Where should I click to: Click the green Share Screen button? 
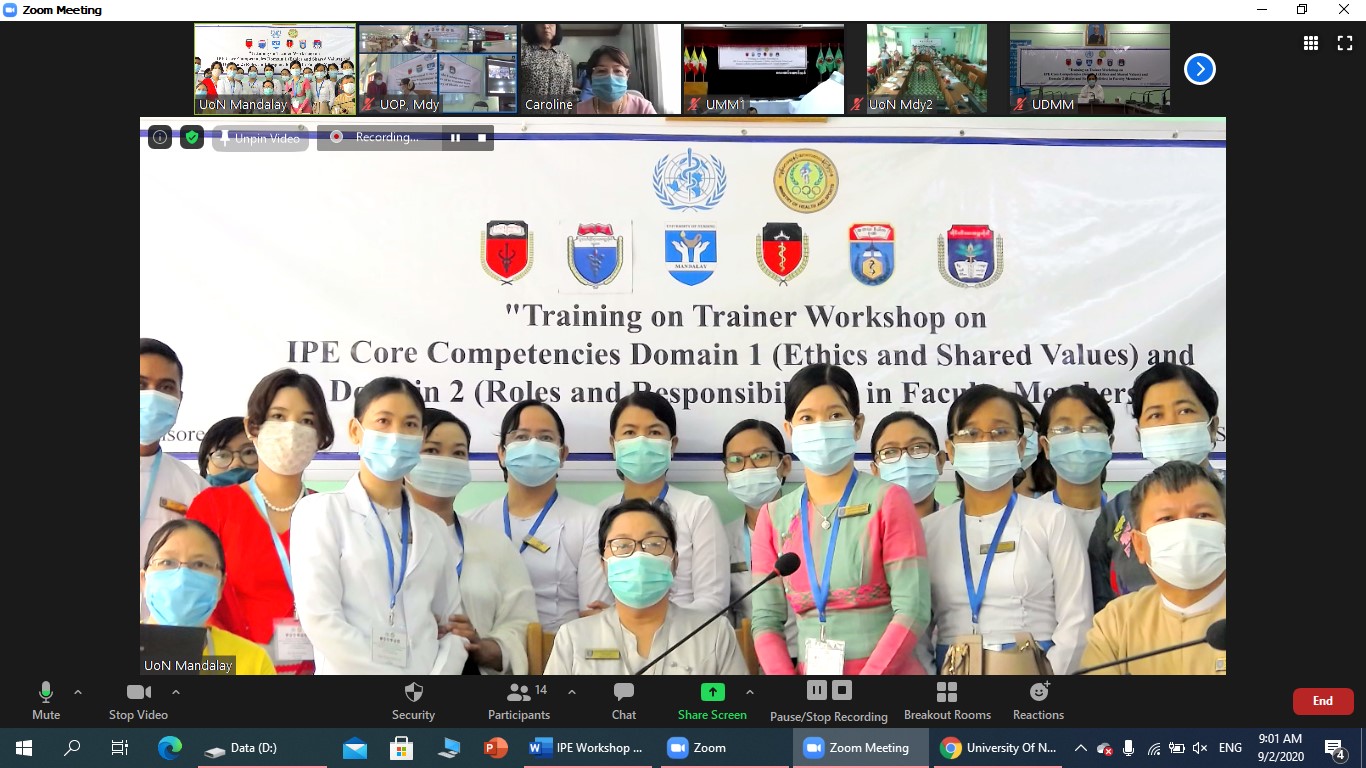click(712, 700)
